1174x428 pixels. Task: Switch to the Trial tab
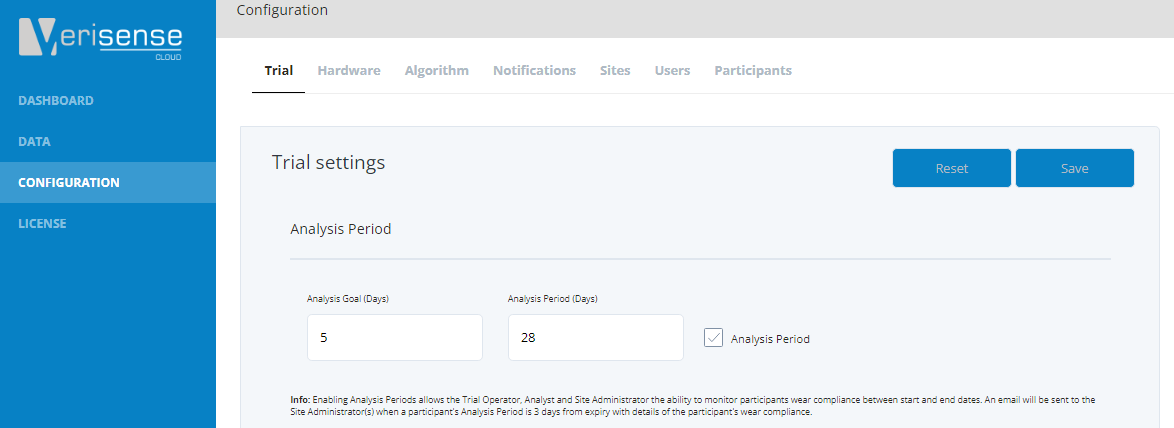[279, 70]
